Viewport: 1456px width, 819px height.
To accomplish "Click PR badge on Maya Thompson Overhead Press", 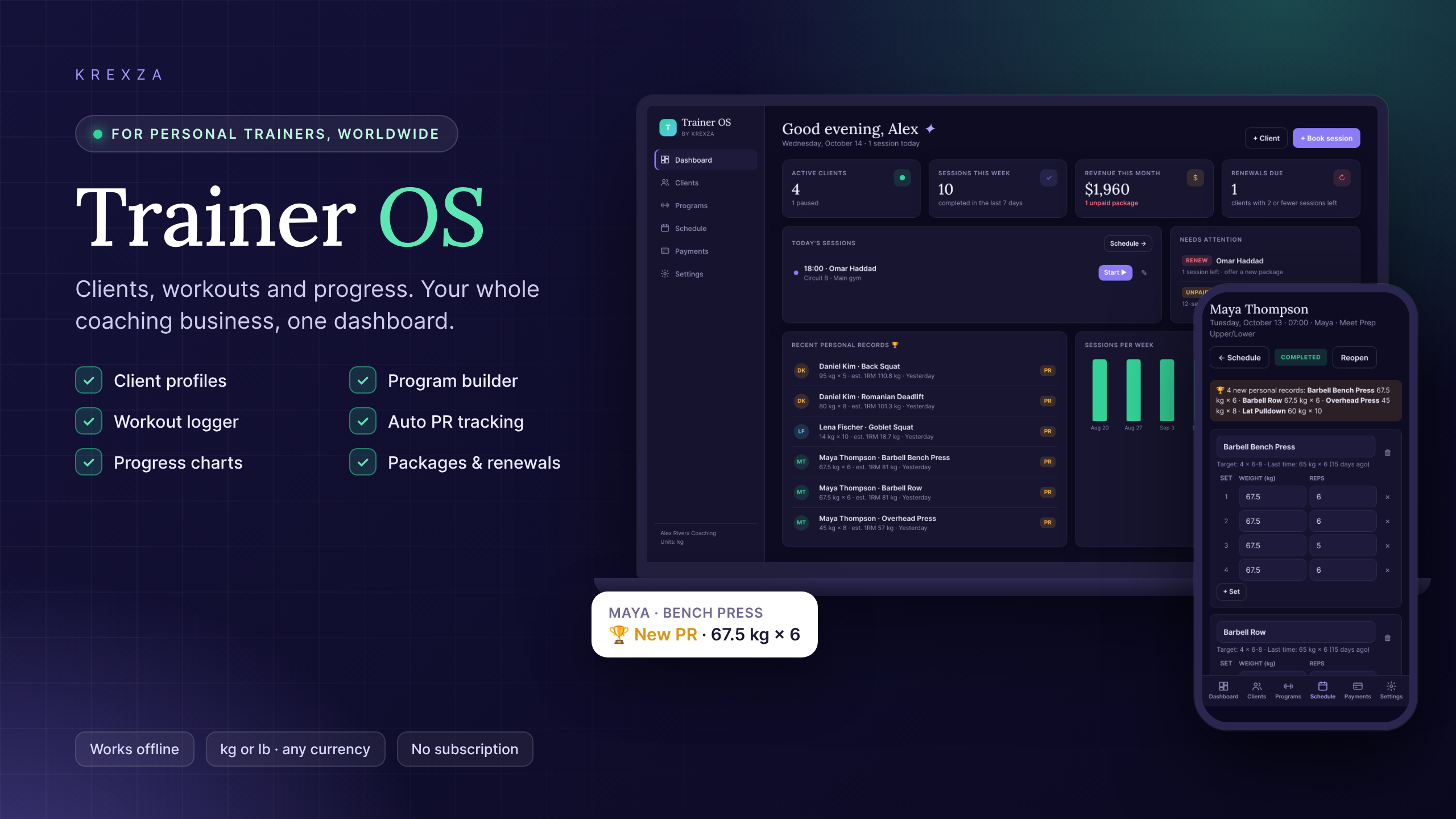I will [1048, 522].
